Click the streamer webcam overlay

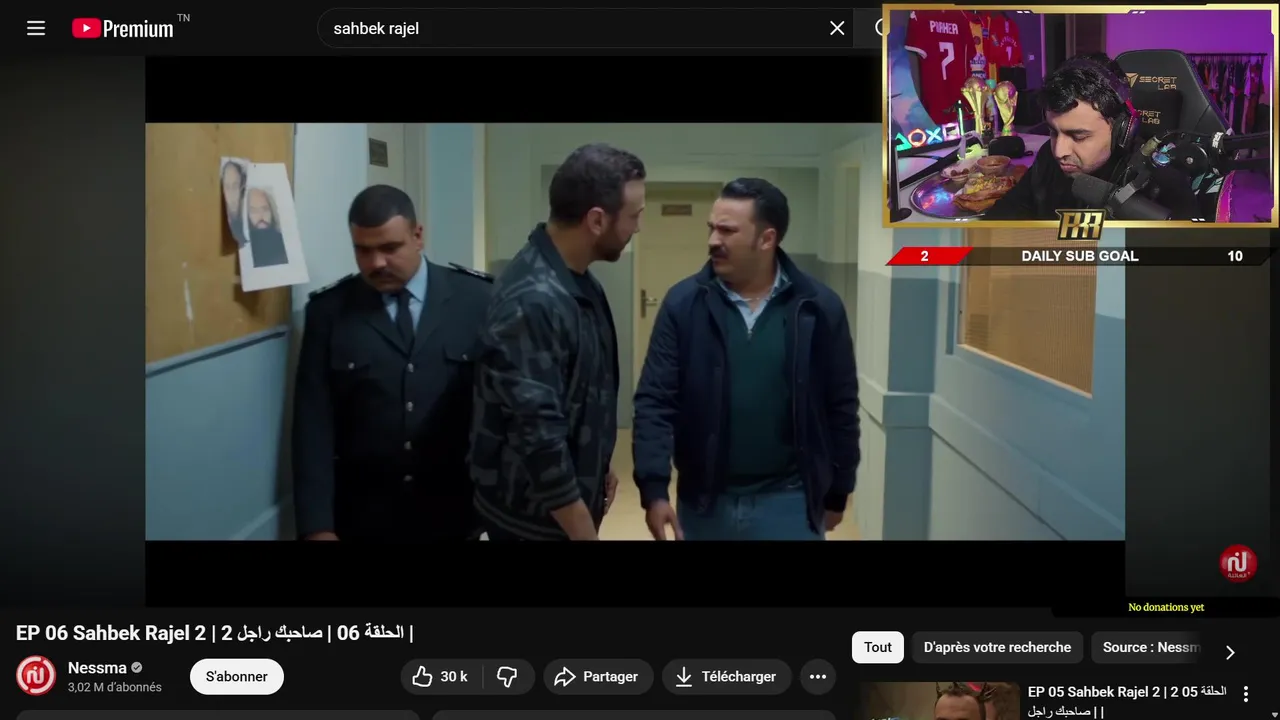coord(1080,116)
